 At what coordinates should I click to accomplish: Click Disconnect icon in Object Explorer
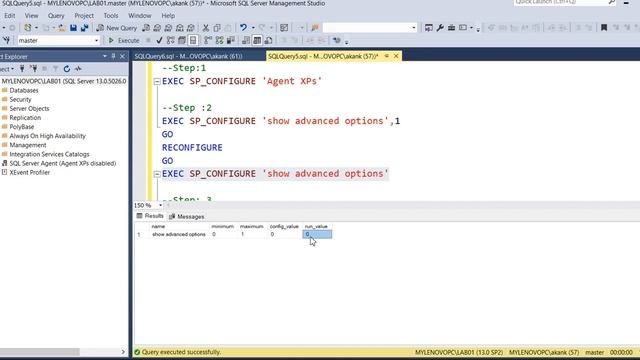coord(33,69)
